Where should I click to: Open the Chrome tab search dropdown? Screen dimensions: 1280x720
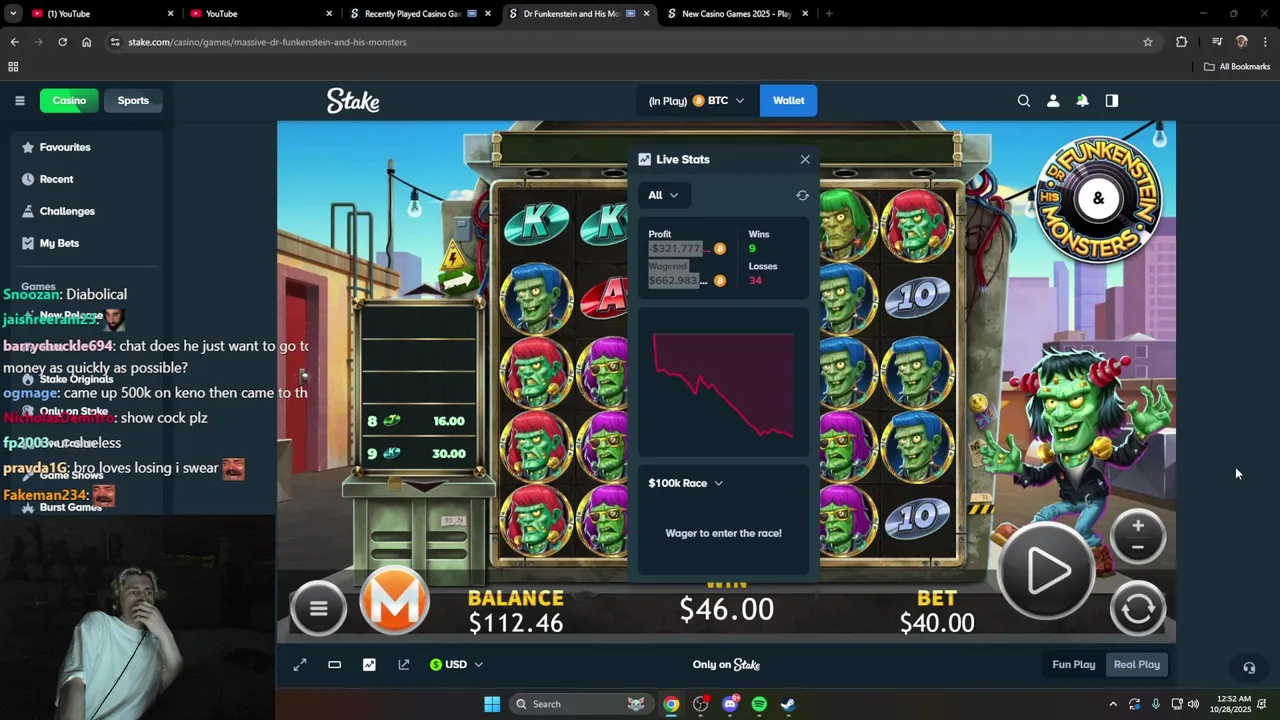(12, 14)
